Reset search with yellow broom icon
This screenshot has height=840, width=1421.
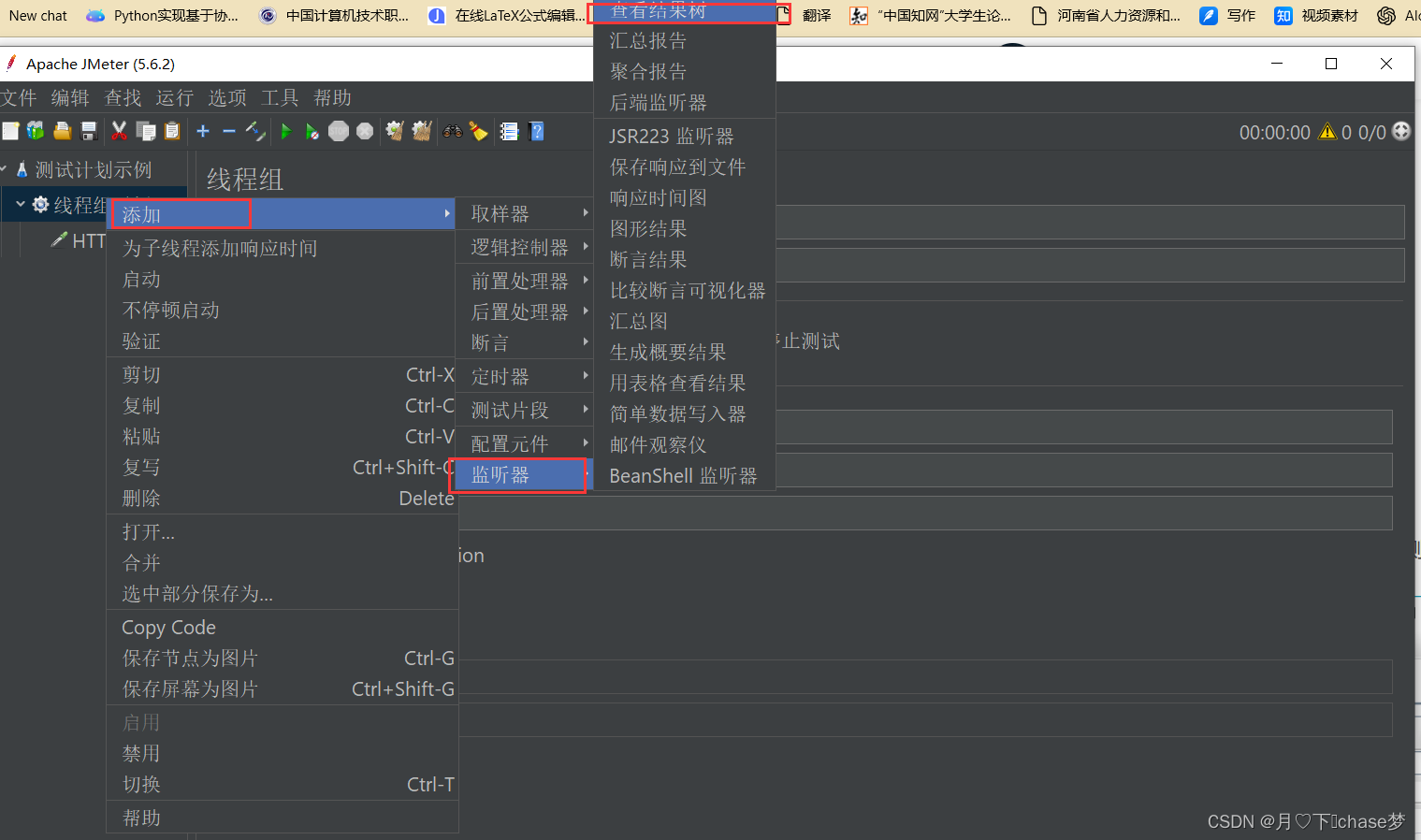[x=478, y=131]
